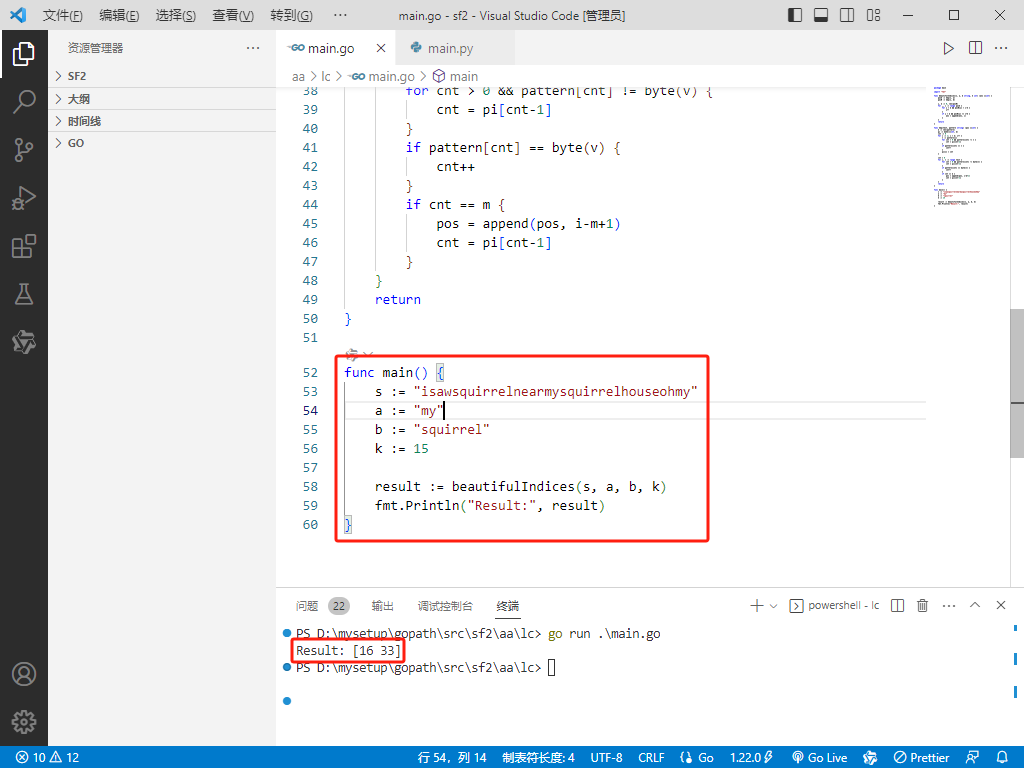Open the Source Control view
This screenshot has width=1024, height=768.
point(24,150)
